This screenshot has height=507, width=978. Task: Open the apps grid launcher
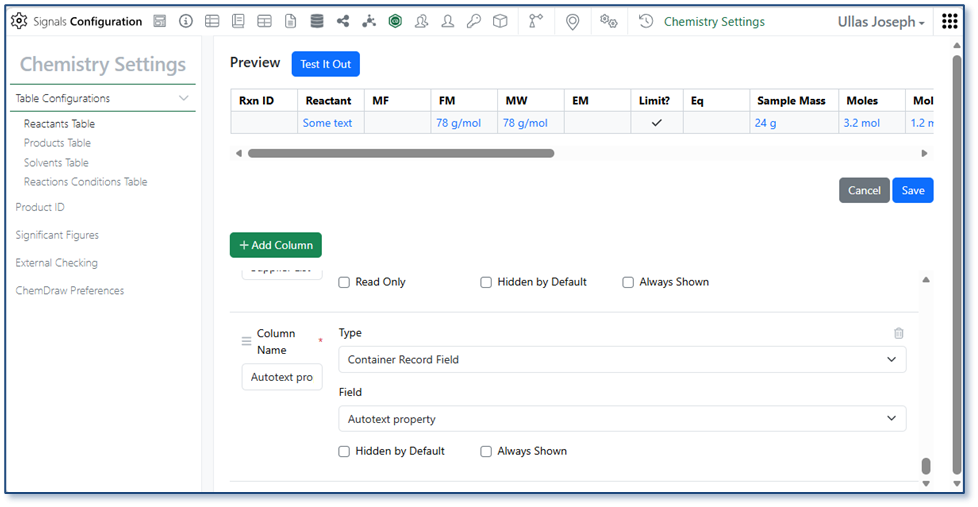click(x=950, y=21)
